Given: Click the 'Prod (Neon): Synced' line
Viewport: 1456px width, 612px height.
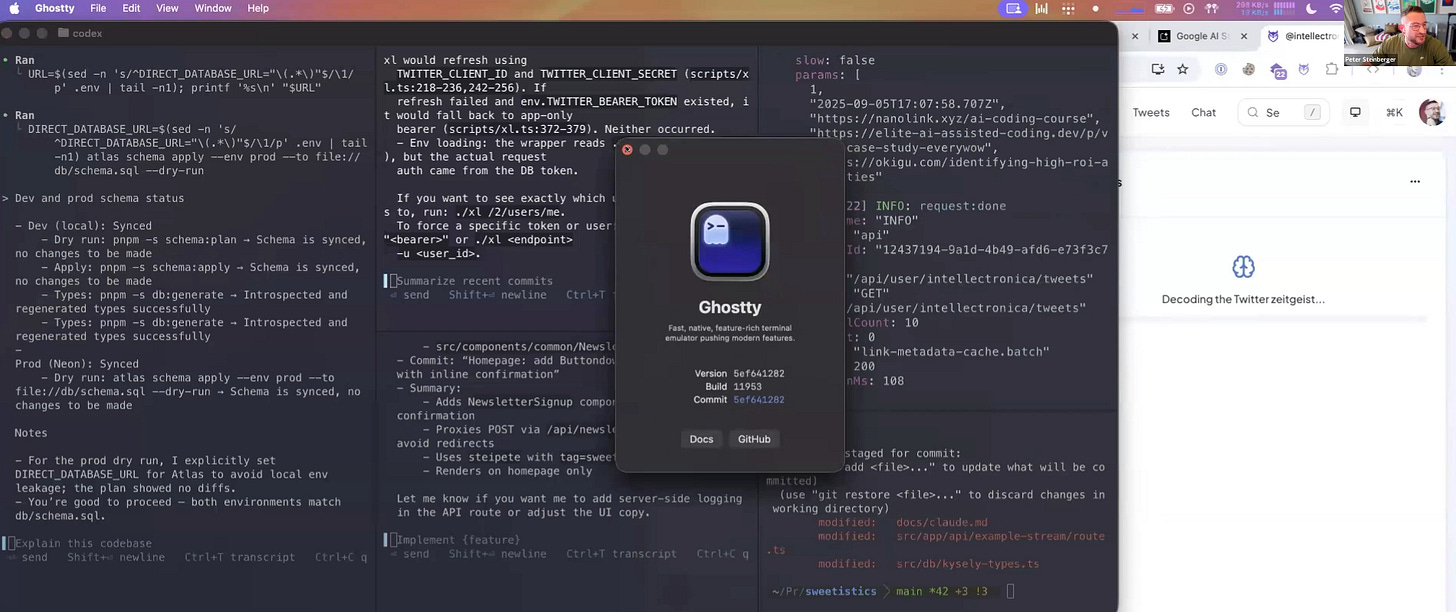Looking at the screenshot, I should pyautogui.click(x=77, y=364).
